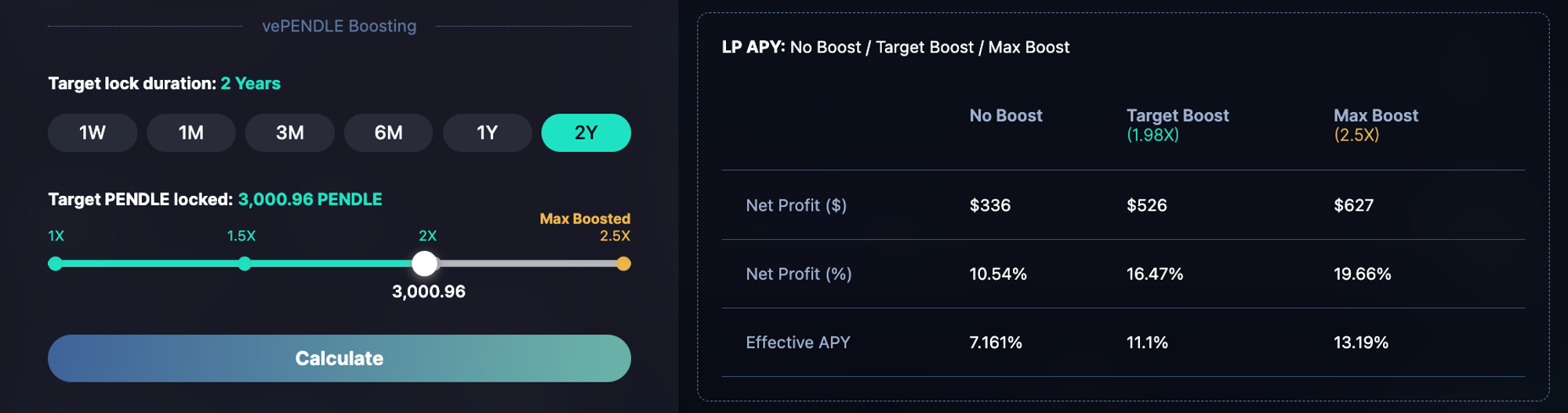Click the 3,000.96 value under slider
Image resolution: width=1568 pixels, height=413 pixels.
(x=429, y=292)
